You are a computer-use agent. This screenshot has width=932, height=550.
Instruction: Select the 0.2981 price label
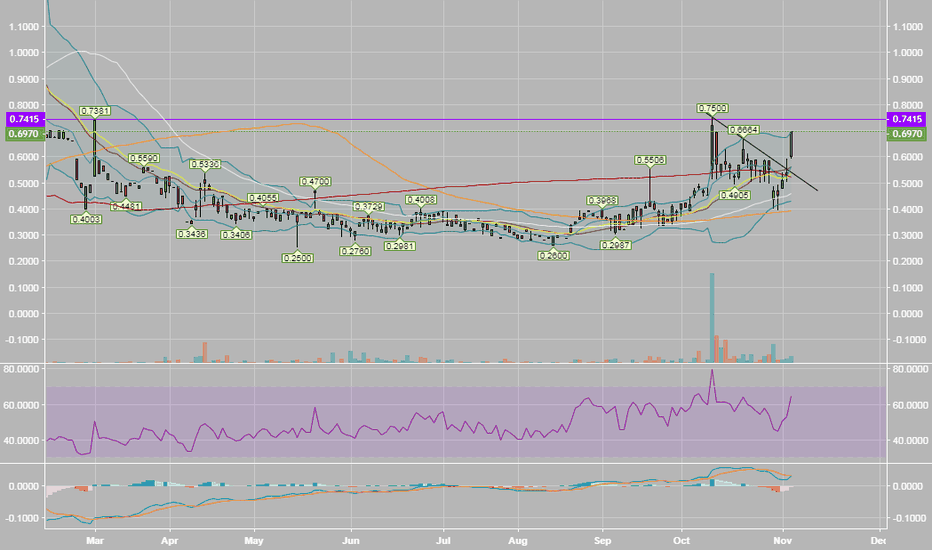pyautogui.click(x=399, y=246)
